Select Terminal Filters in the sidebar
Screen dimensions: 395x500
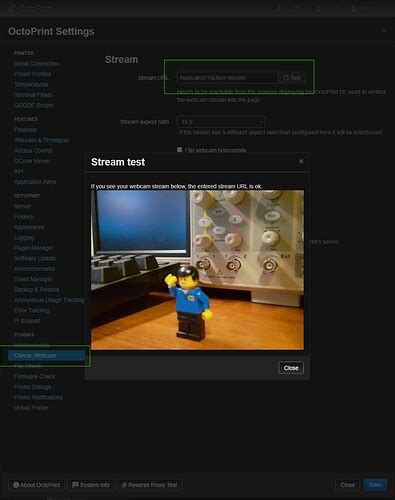coord(33,95)
